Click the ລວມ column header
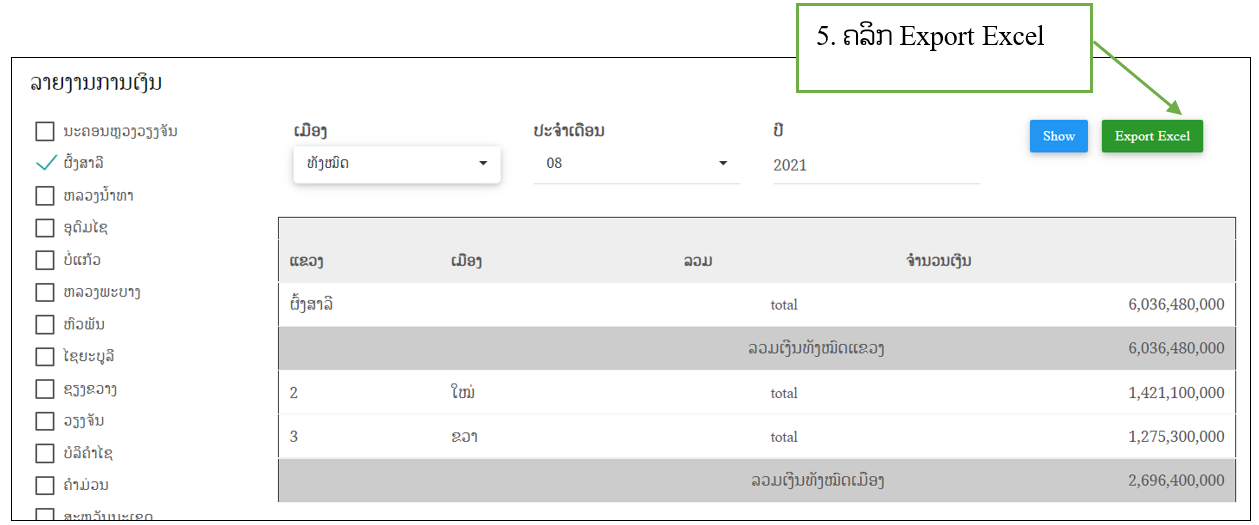The height and width of the screenshot is (525, 1259). pyautogui.click(x=697, y=261)
